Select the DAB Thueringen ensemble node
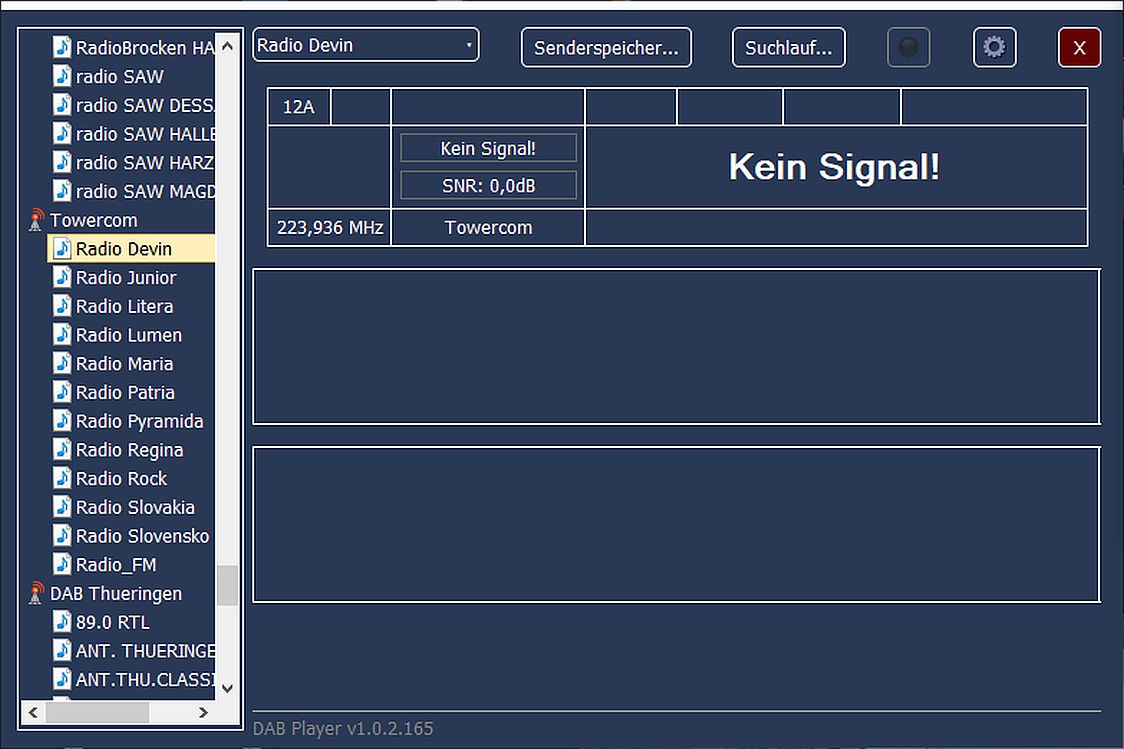This screenshot has width=1124, height=749. click(x=115, y=593)
